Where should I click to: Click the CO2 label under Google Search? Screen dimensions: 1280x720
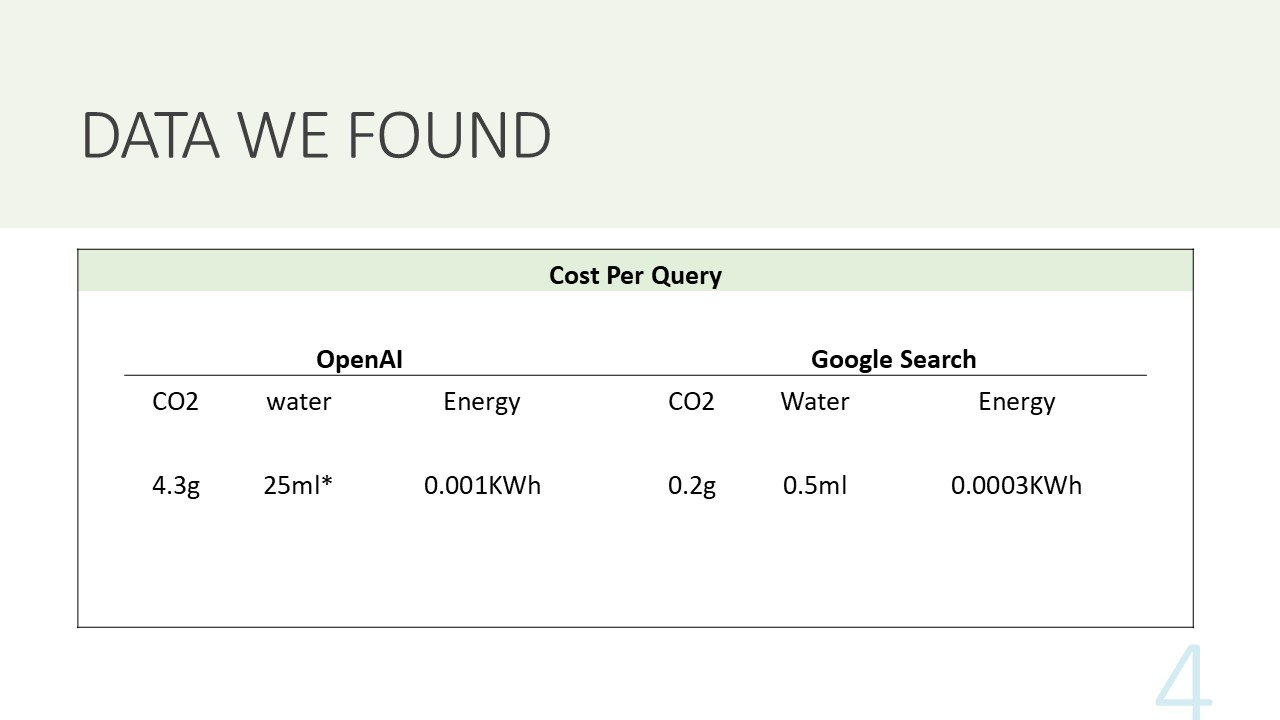point(691,402)
